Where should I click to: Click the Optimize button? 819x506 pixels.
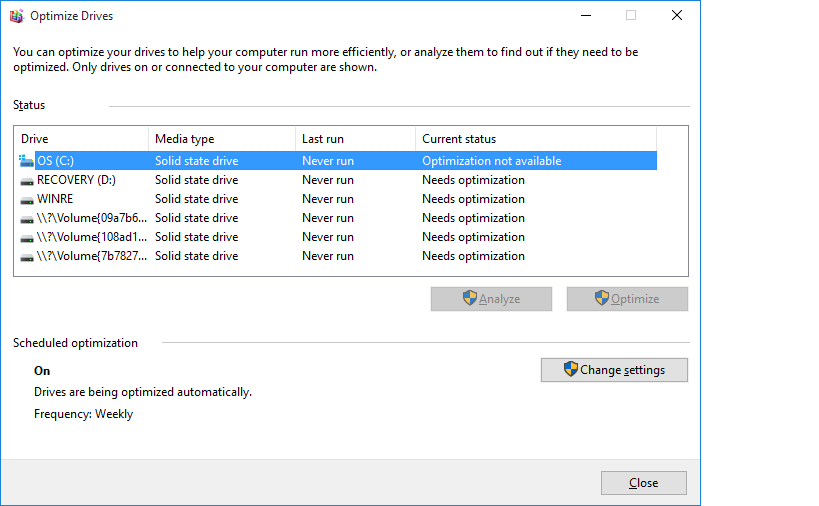click(627, 299)
